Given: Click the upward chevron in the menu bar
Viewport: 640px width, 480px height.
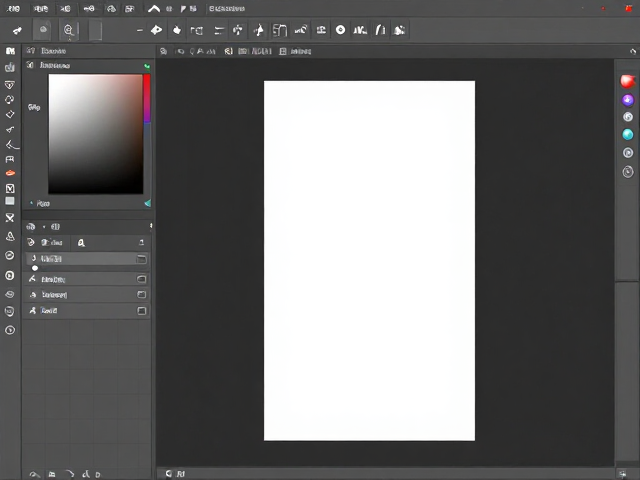Looking at the screenshot, I should coord(154,9).
